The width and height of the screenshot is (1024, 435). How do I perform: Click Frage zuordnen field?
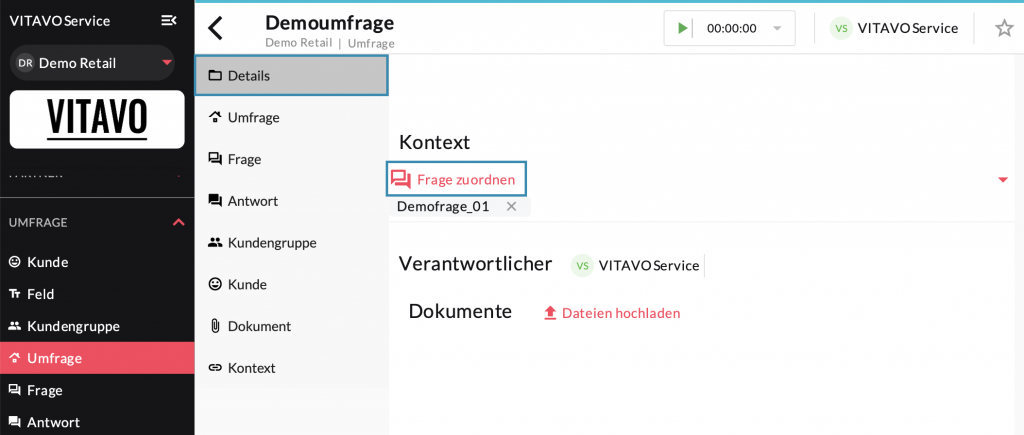(x=456, y=180)
